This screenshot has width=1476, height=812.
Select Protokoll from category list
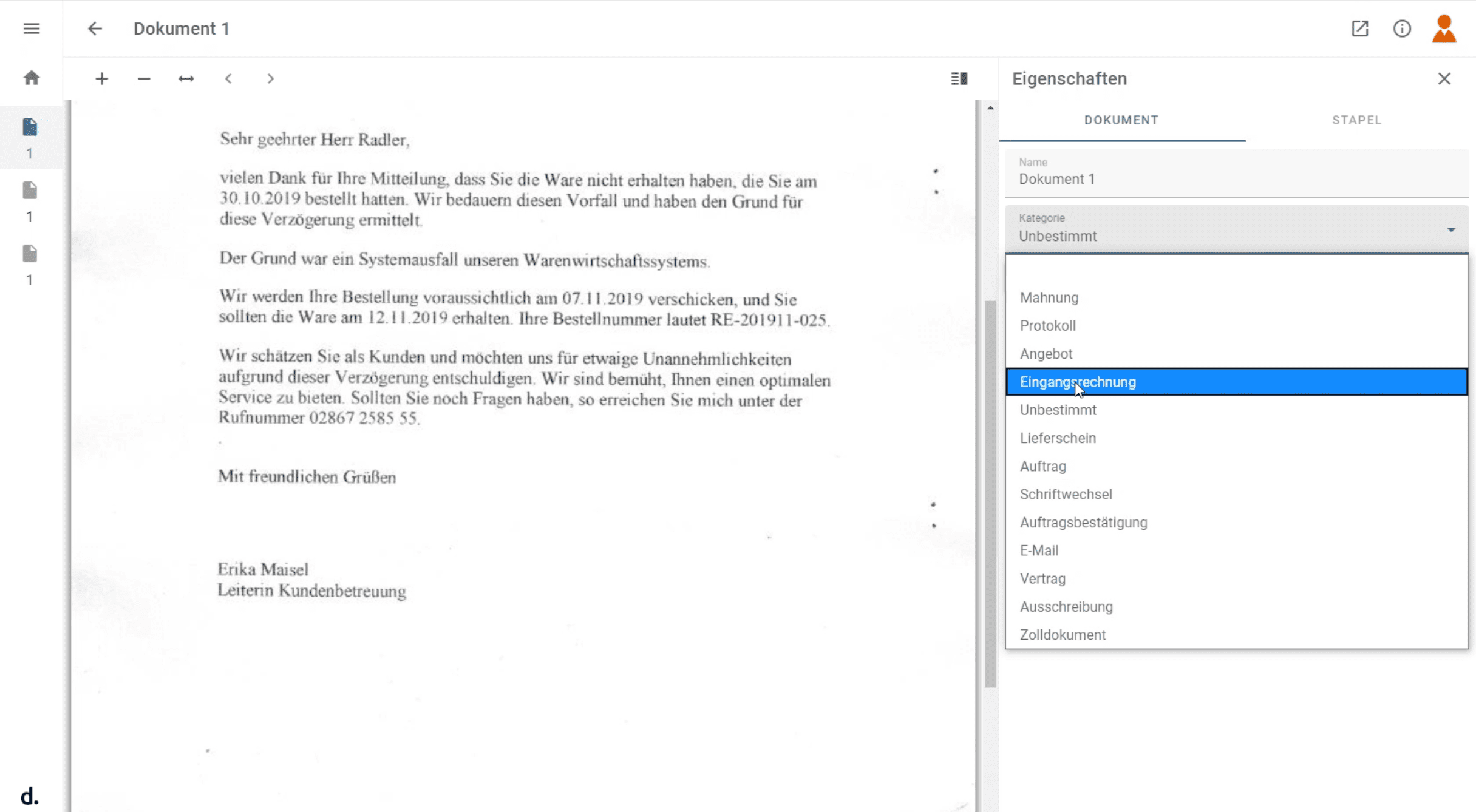1237,325
